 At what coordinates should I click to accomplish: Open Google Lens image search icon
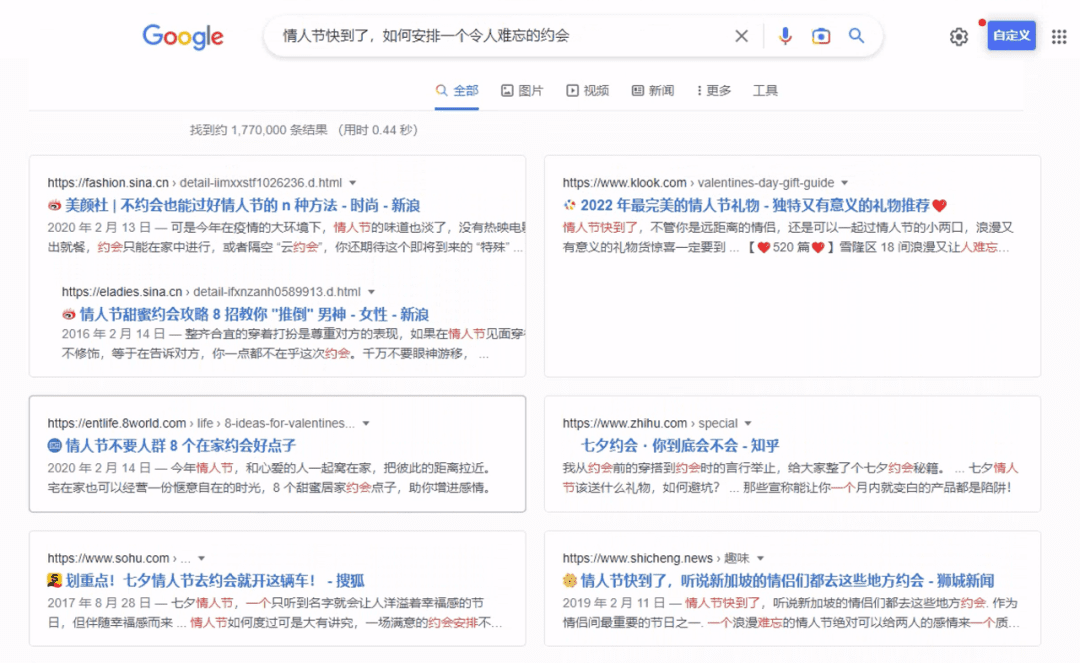coord(821,35)
